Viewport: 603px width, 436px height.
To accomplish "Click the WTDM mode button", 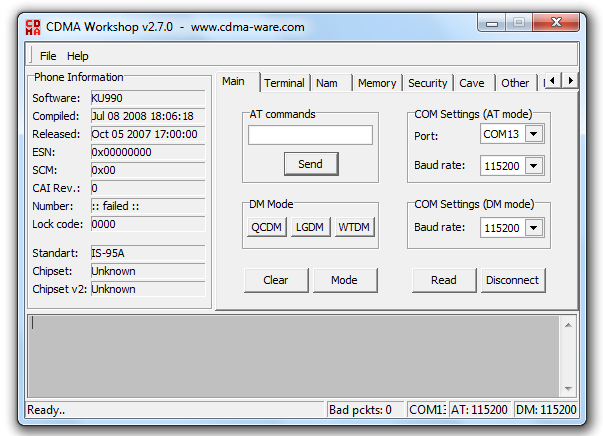I will pyautogui.click(x=354, y=227).
